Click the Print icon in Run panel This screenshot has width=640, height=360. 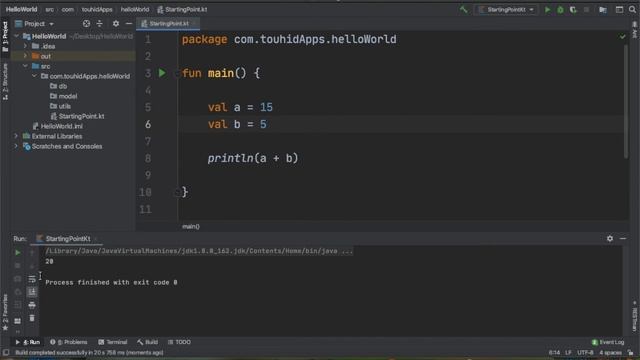[32, 305]
